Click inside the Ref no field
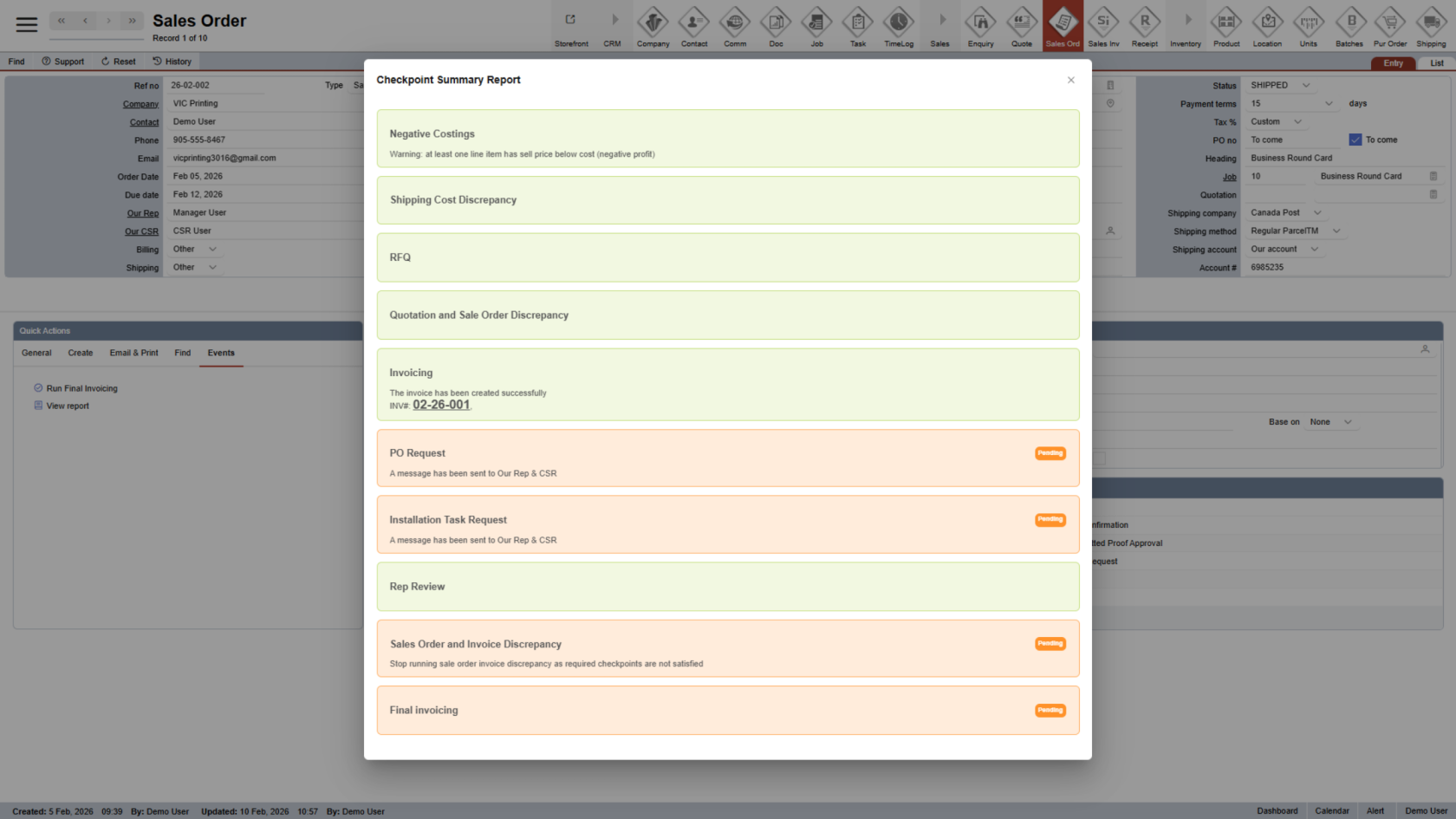The image size is (1456, 819). coord(215,85)
